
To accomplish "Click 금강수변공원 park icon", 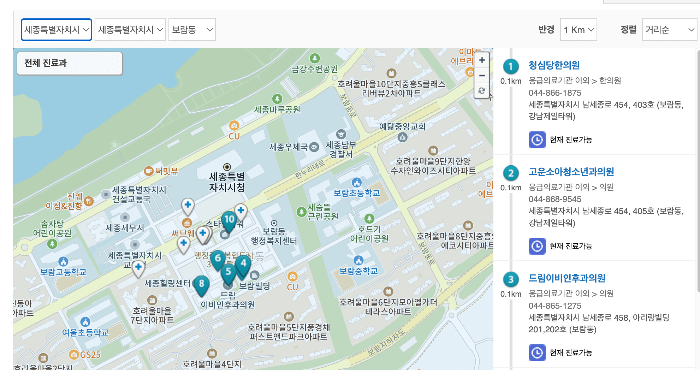I will [315, 58].
